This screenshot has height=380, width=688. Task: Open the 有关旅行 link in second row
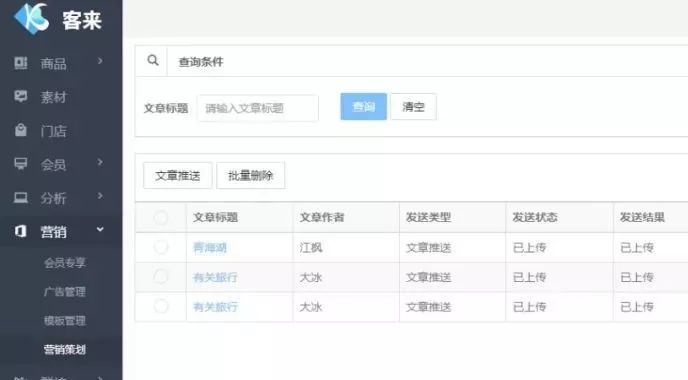point(215,277)
